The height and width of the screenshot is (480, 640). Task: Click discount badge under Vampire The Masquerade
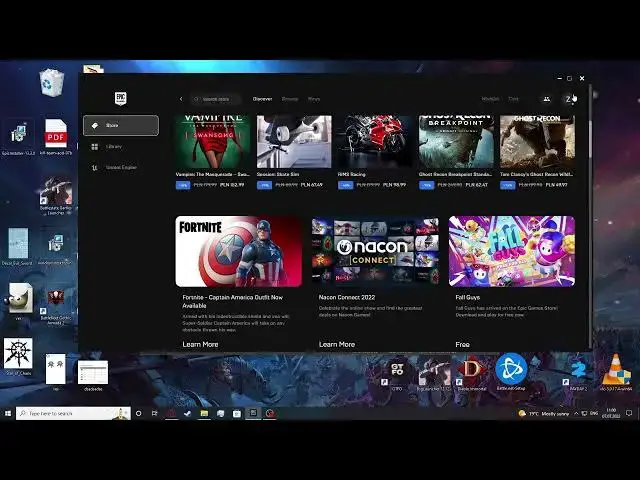coord(183,185)
